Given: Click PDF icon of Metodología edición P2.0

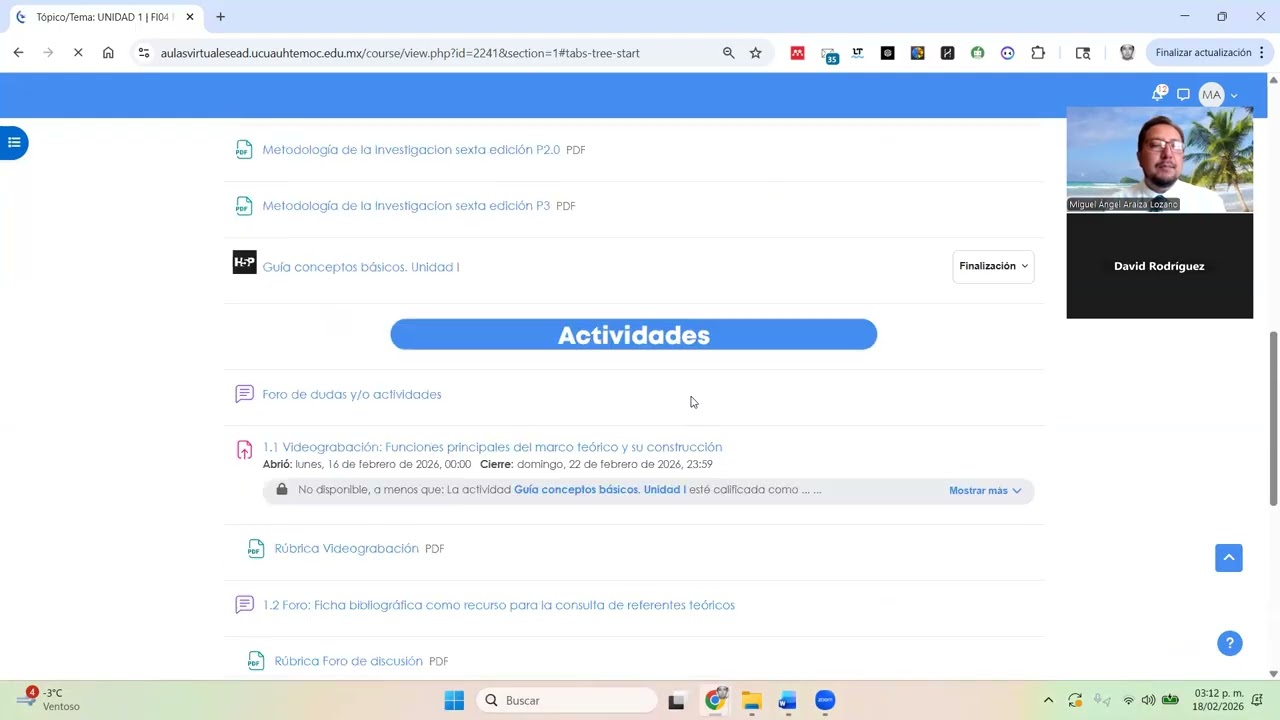Looking at the screenshot, I should click(244, 150).
